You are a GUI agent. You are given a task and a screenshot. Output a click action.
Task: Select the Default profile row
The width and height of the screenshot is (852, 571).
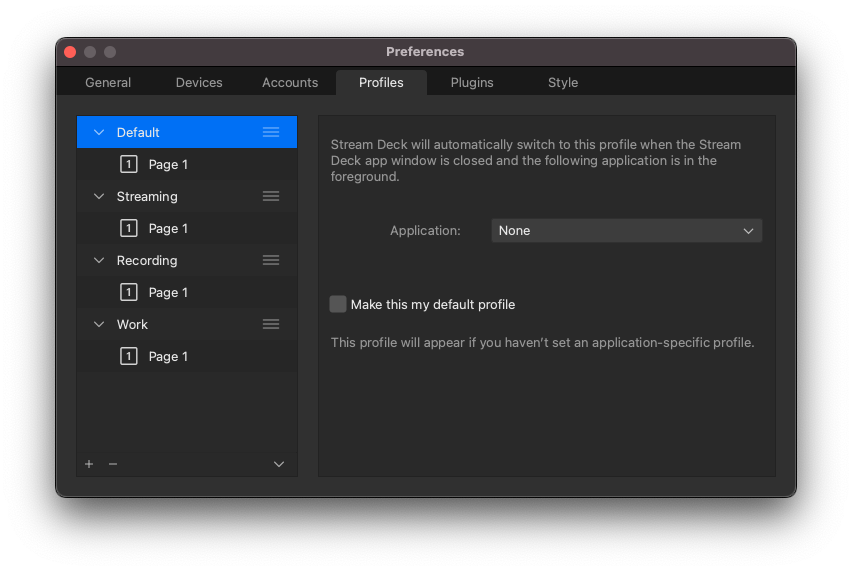pos(187,132)
